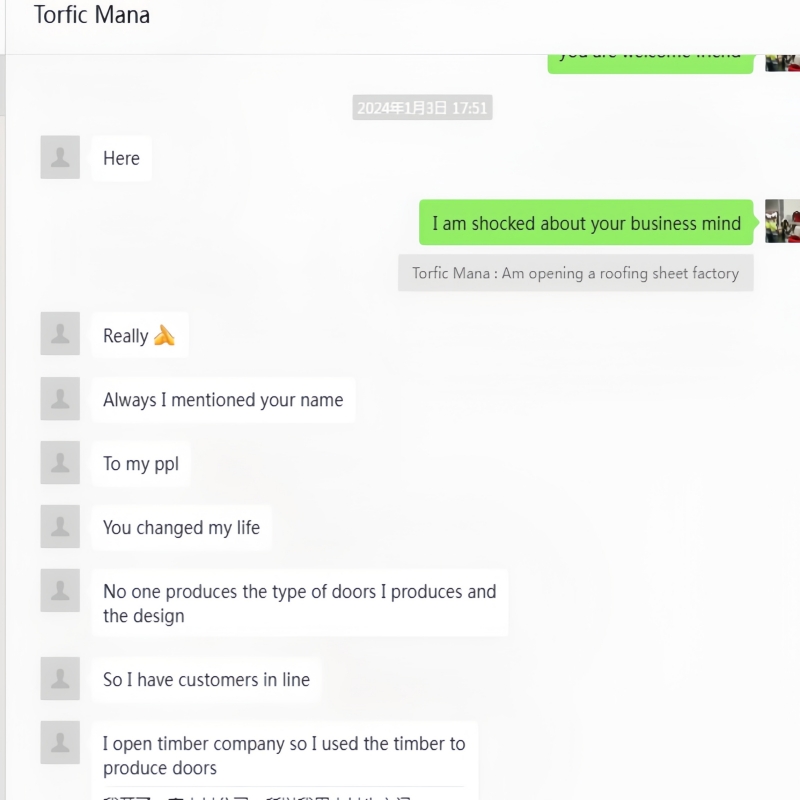
Task: Click avatar beside "You changed my life"
Action: coord(60,527)
